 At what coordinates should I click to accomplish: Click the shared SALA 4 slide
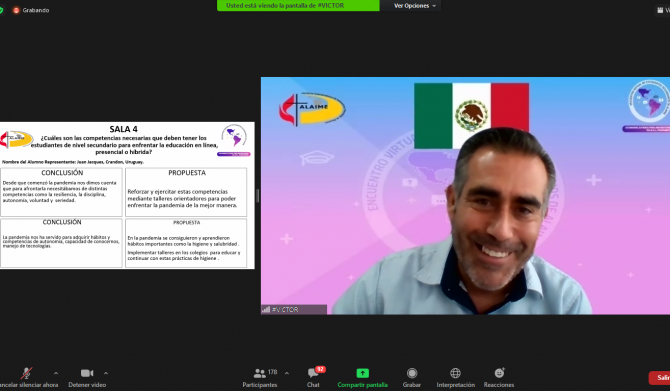point(127,195)
